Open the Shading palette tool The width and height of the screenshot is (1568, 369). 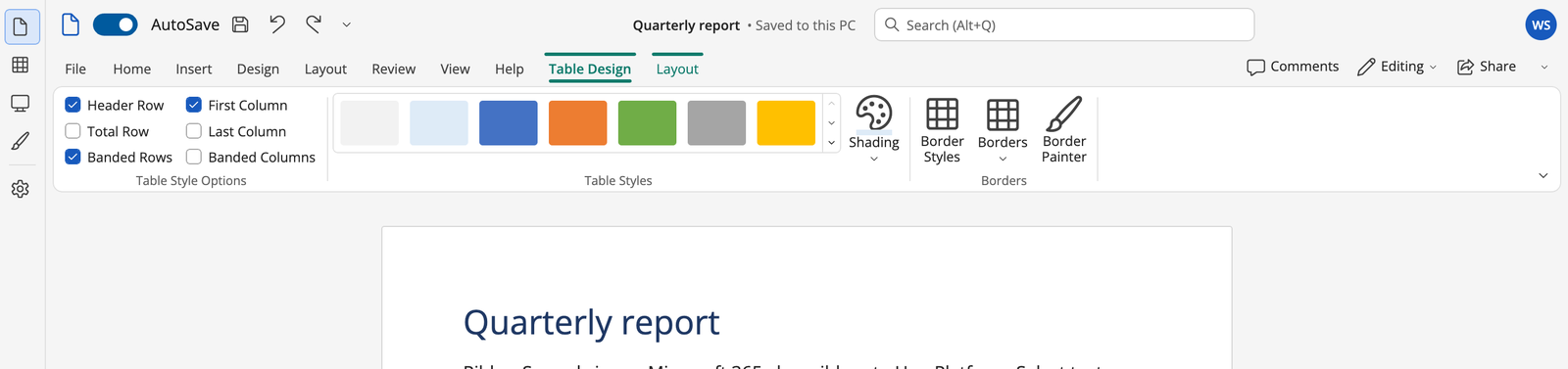(x=874, y=129)
